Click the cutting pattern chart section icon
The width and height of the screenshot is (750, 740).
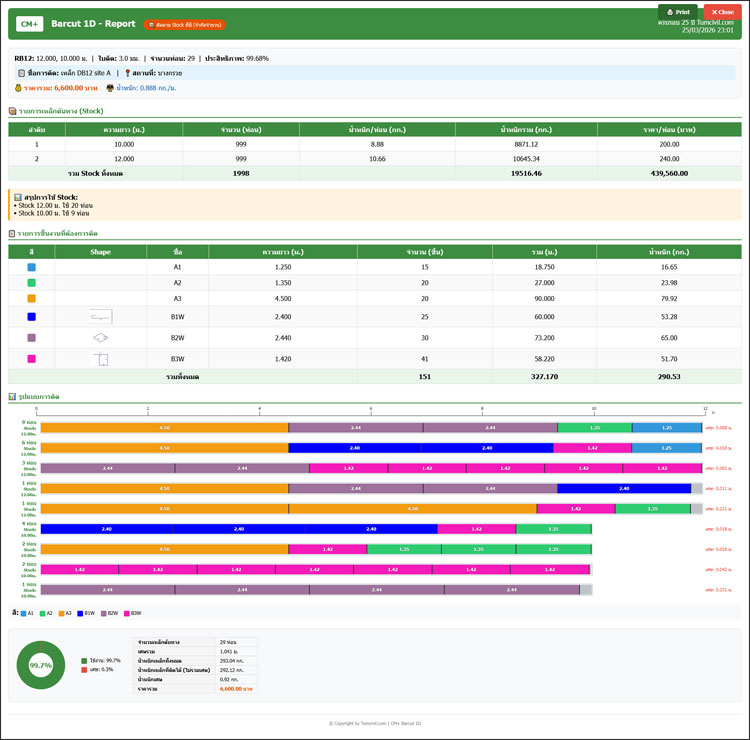(12, 397)
